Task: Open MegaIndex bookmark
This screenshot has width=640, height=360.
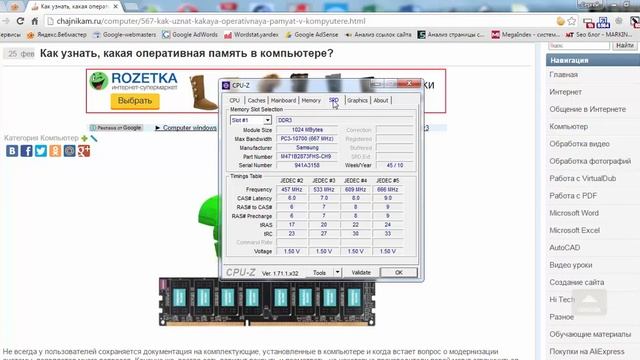Action: click(x=526, y=35)
